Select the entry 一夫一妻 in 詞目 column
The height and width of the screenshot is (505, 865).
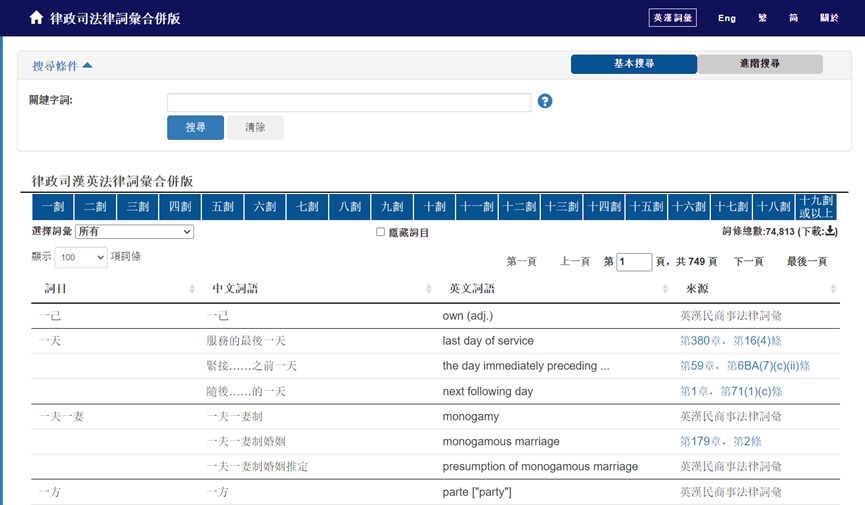click(61, 417)
